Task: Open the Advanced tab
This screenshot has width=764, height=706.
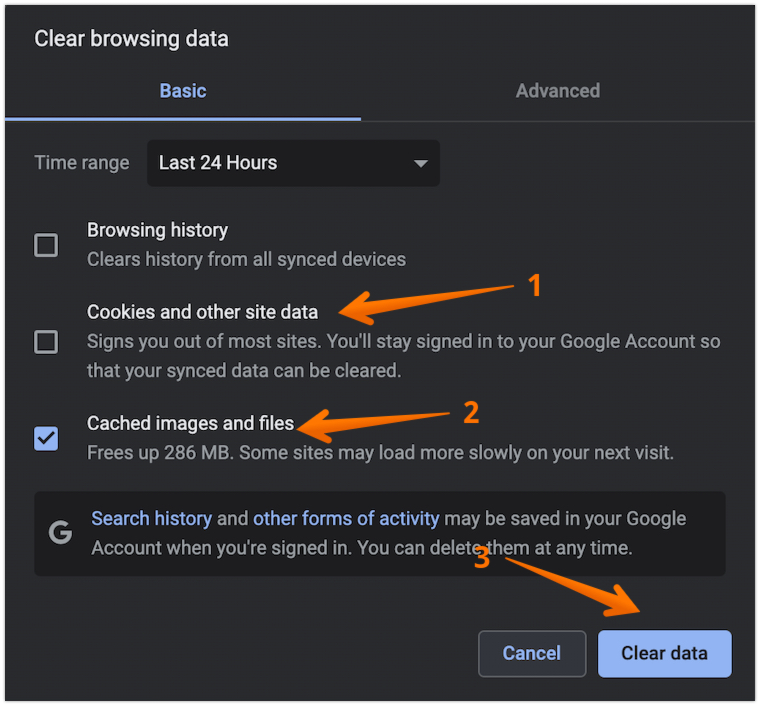Action: [x=557, y=91]
